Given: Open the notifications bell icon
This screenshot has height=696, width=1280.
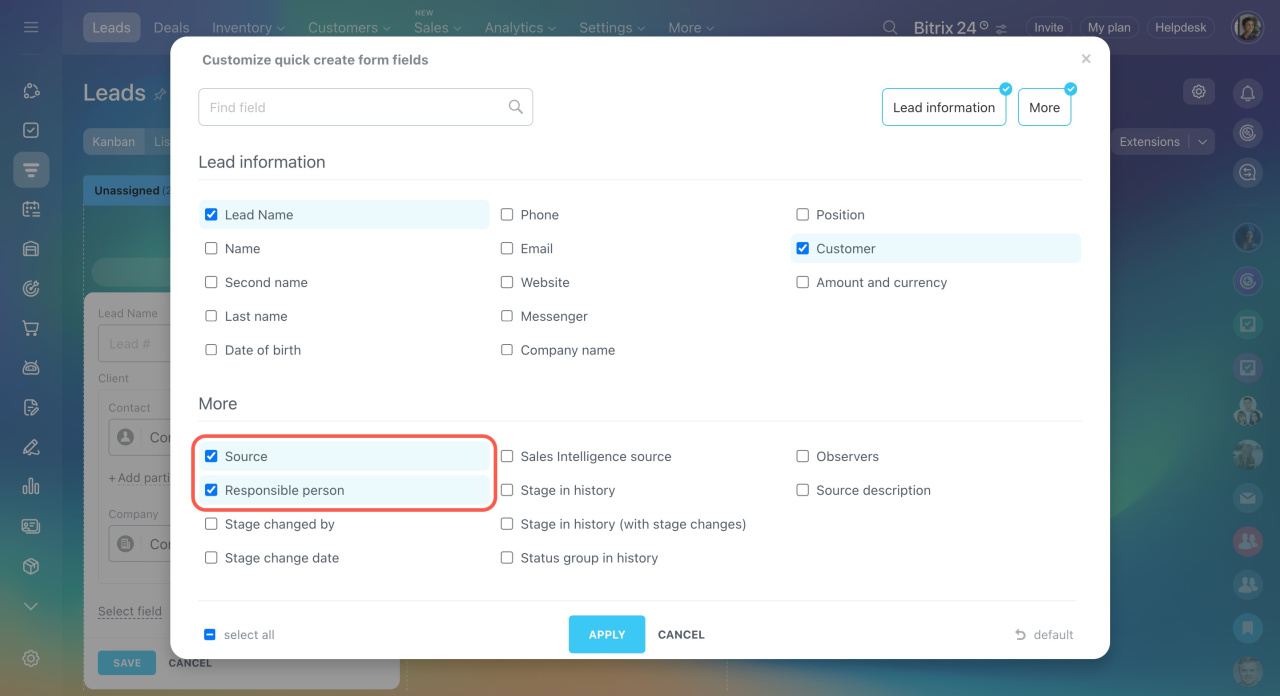Looking at the screenshot, I should 1247,93.
